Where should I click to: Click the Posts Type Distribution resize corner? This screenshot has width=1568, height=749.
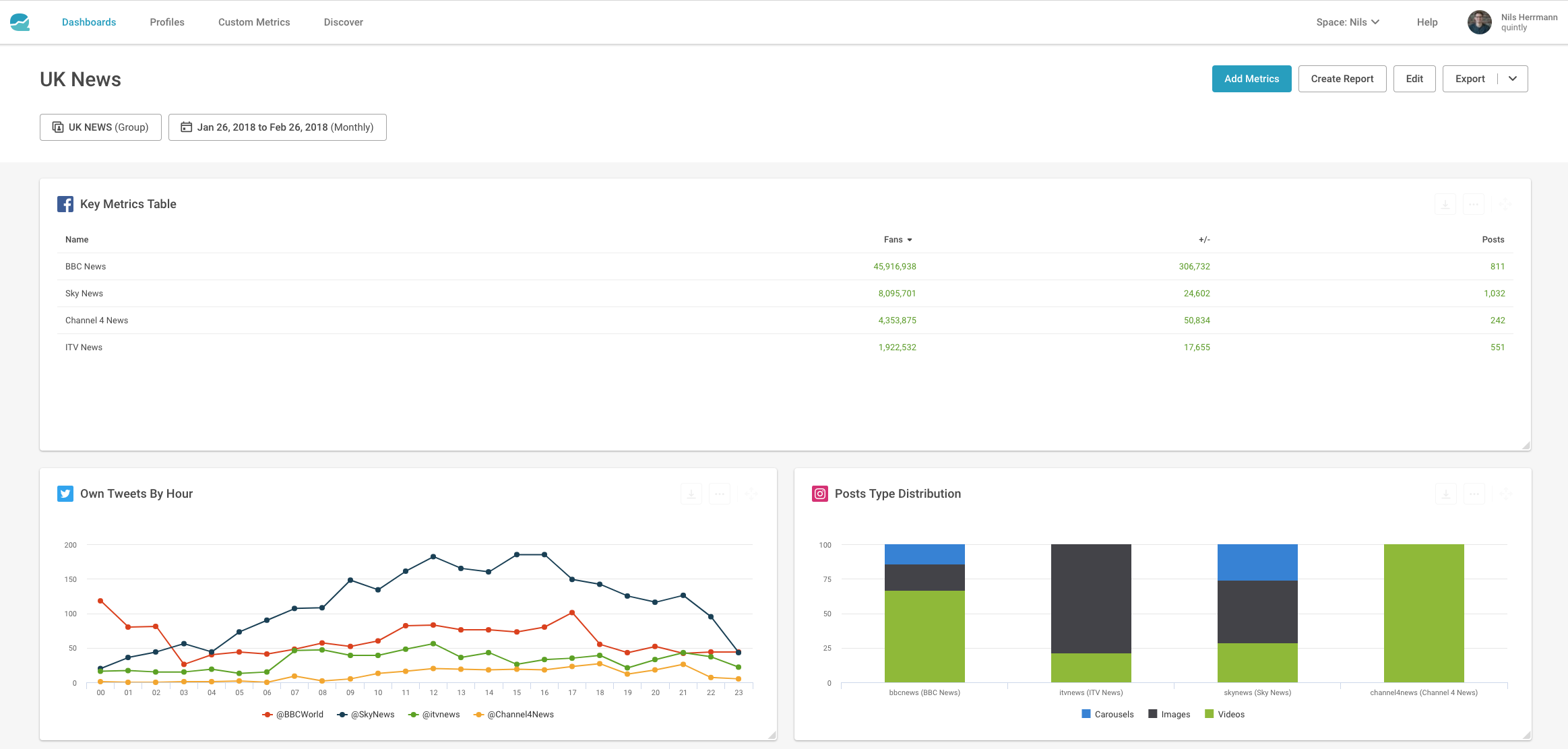(1527, 735)
